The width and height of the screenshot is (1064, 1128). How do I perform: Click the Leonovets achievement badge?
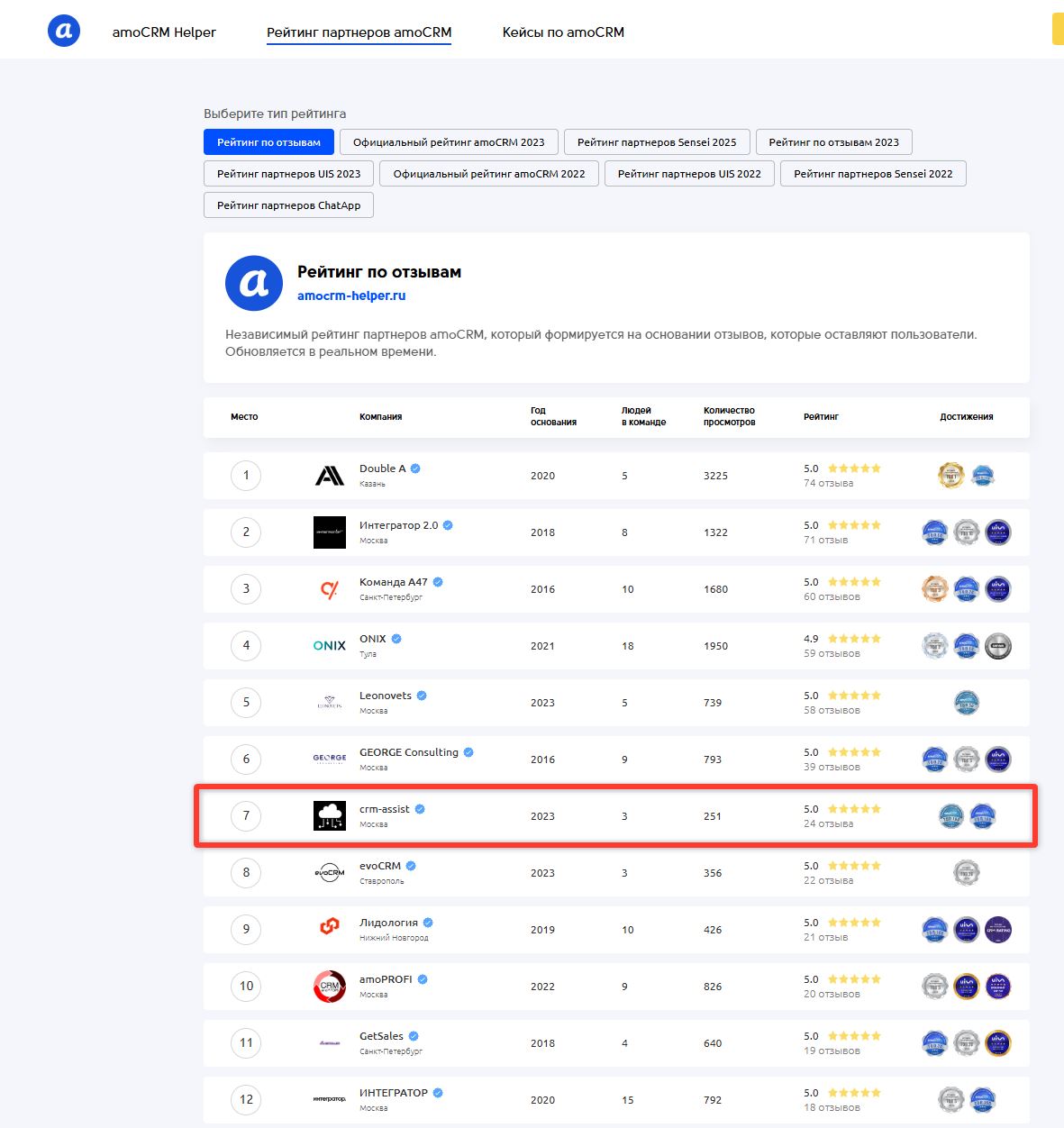point(966,702)
